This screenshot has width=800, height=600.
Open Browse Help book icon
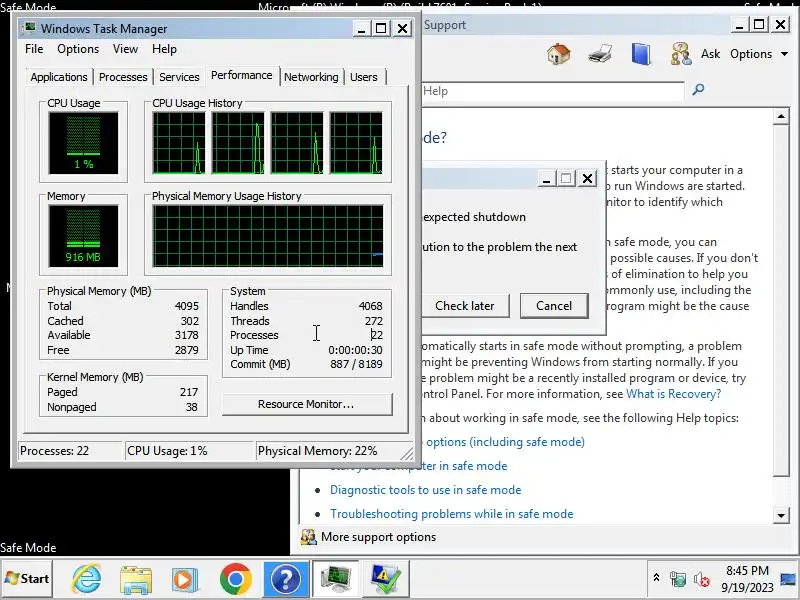pyautogui.click(x=641, y=54)
